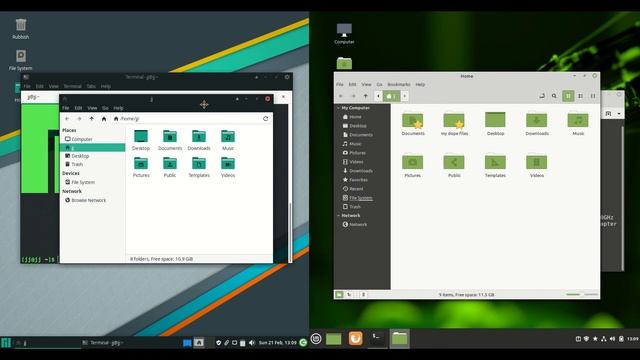Go up one folder in Thunar
Image resolution: width=640 pixels, height=360 pixels.
tap(91, 119)
